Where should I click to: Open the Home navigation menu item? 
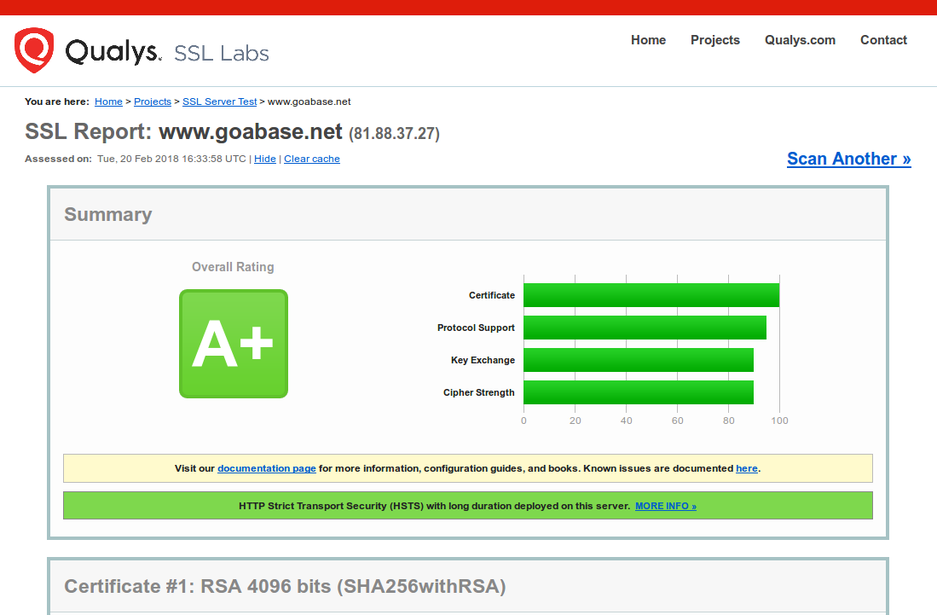[648, 40]
